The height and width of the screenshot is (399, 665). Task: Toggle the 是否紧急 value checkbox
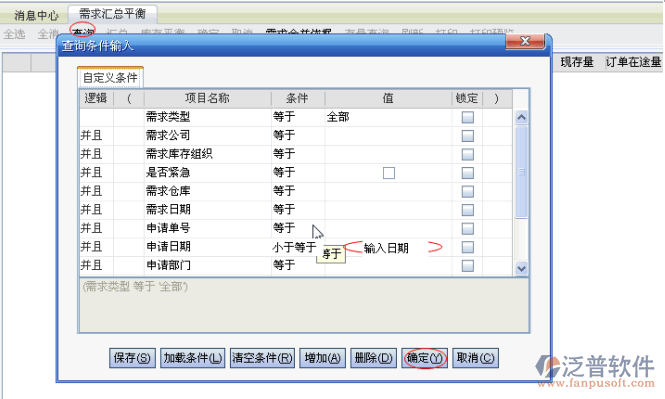point(388,173)
